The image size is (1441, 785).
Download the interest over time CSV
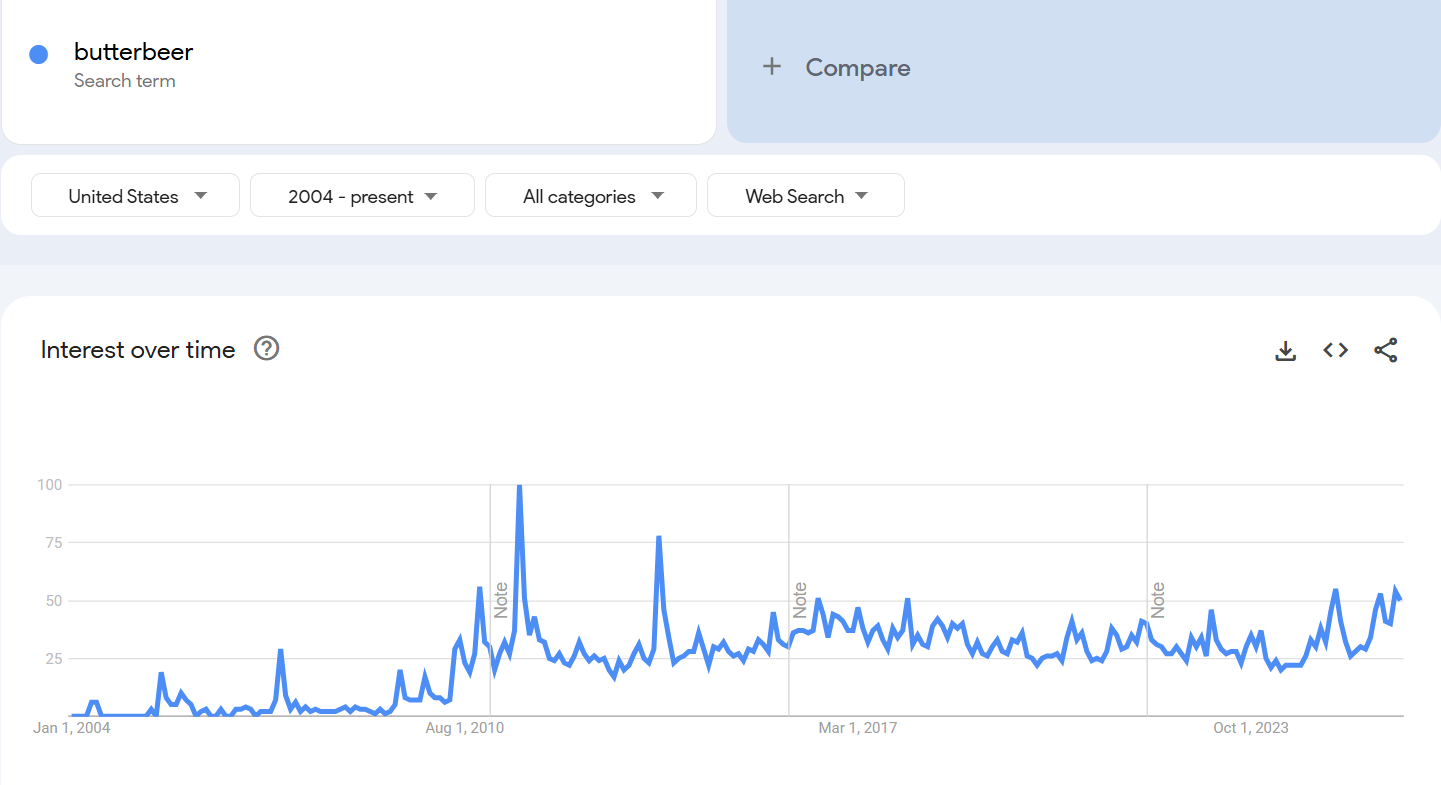[1286, 350]
